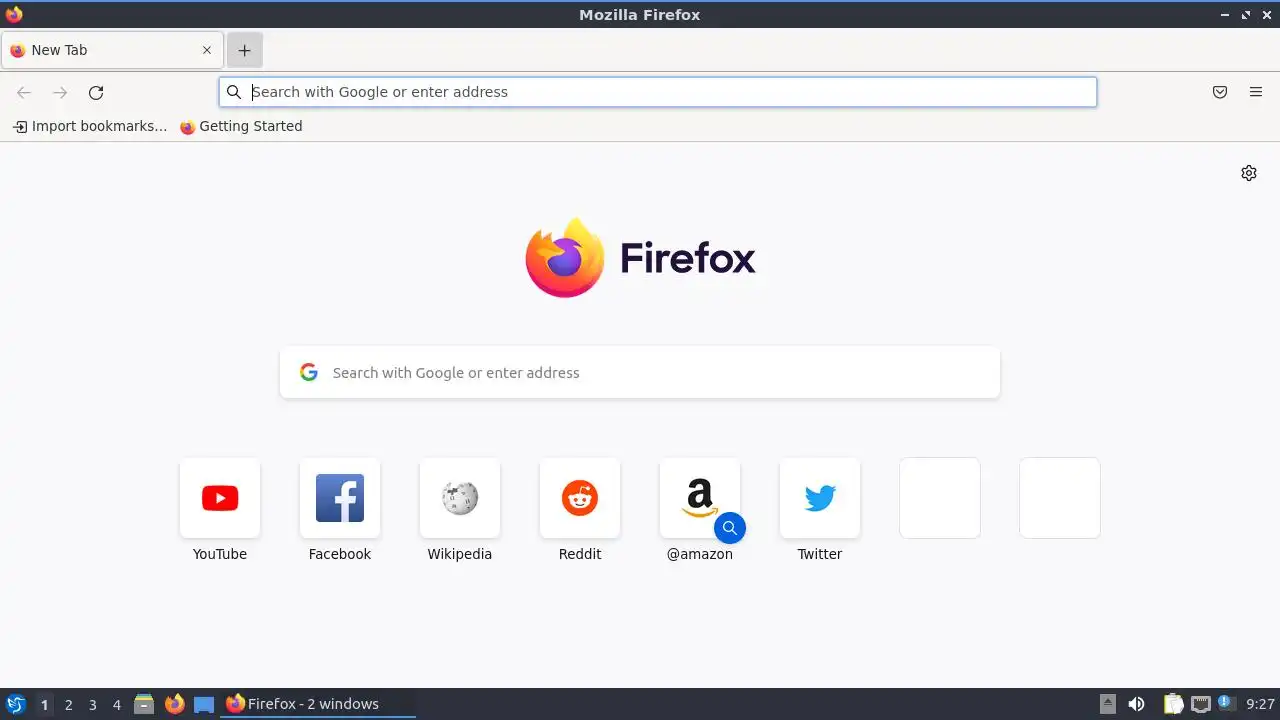This screenshot has height=720, width=1280.
Task: Open the YouTube shortcut tile
Action: click(x=220, y=498)
